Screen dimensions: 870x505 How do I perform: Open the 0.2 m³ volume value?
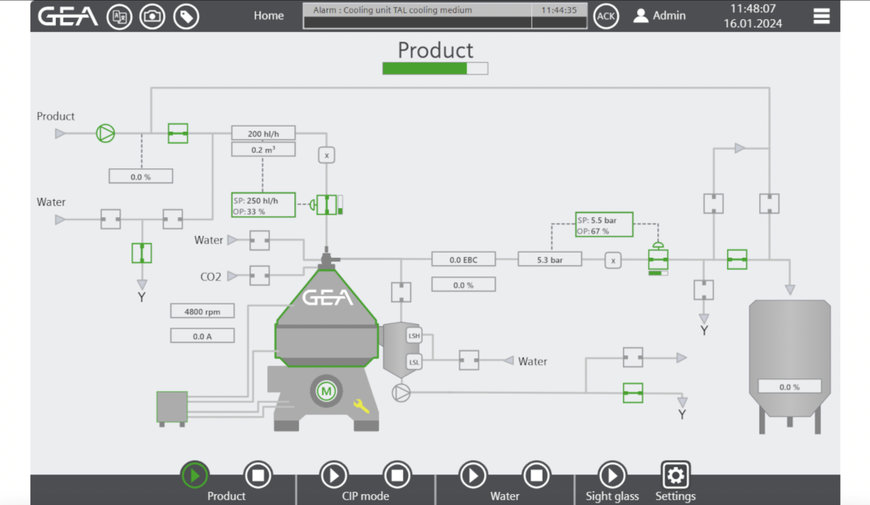click(x=263, y=150)
